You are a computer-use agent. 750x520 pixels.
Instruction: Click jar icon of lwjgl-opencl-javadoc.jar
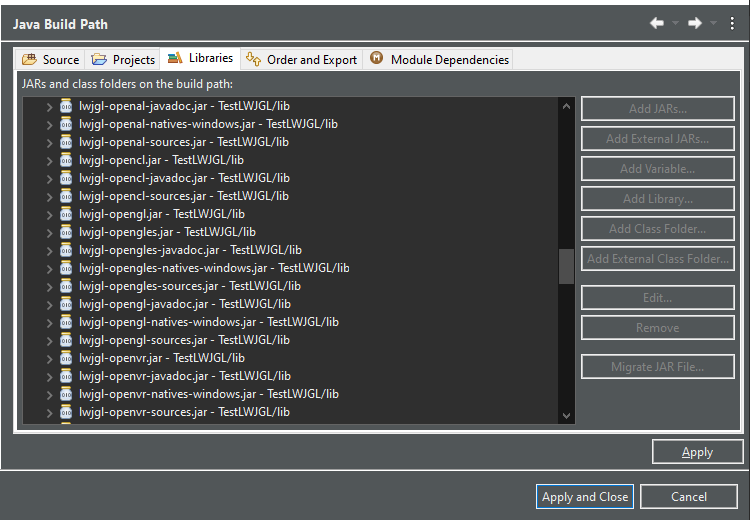(x=66, y=178)
